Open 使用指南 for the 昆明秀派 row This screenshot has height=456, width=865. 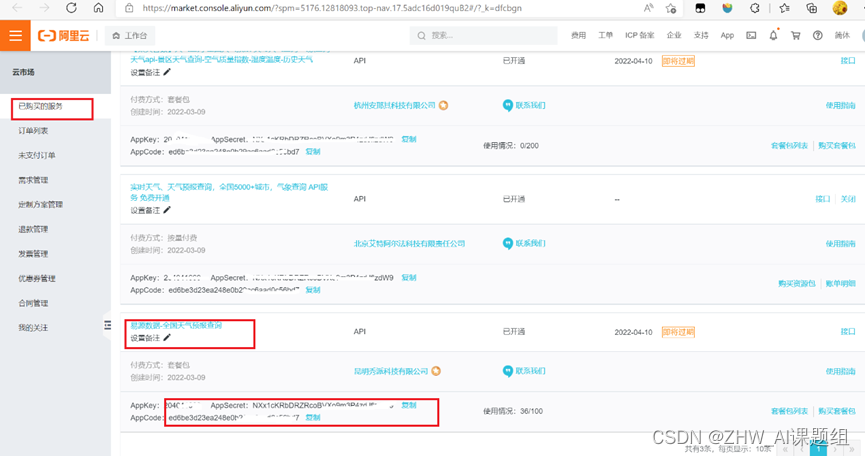[841, 371]
